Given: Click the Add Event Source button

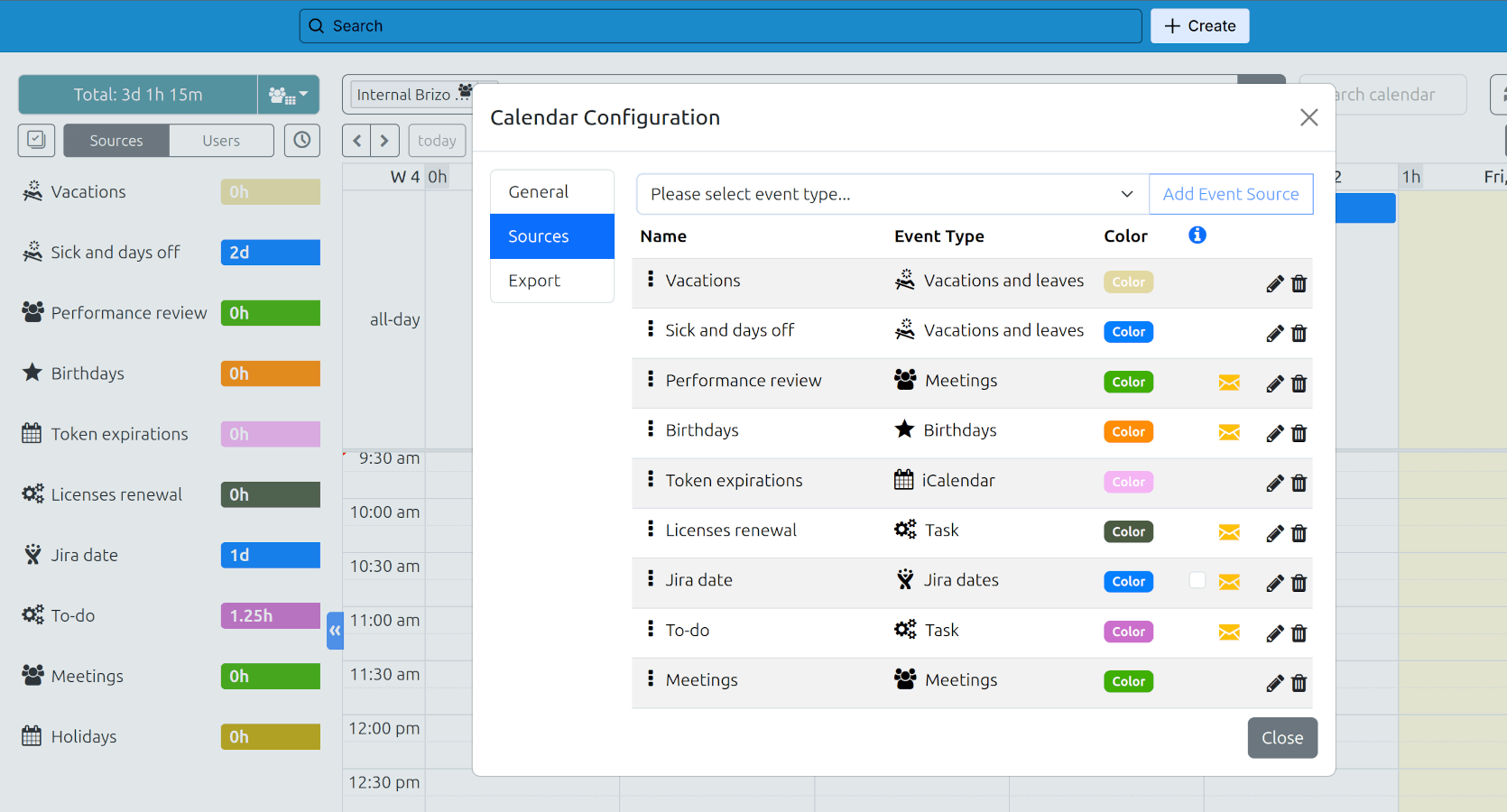Looking at the screenshot, I should click(1231, 194).
